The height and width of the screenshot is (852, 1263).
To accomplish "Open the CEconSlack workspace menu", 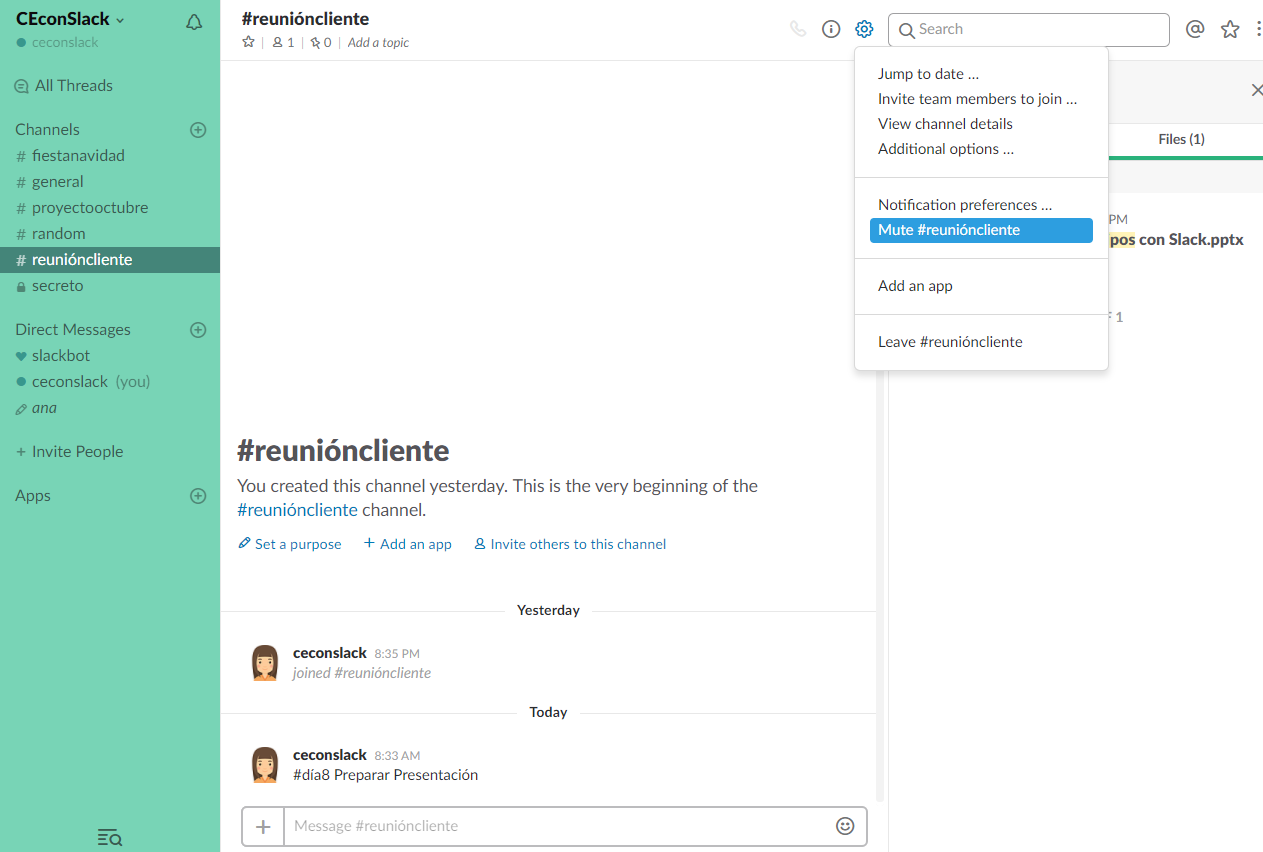I will (x=70, y=19).
